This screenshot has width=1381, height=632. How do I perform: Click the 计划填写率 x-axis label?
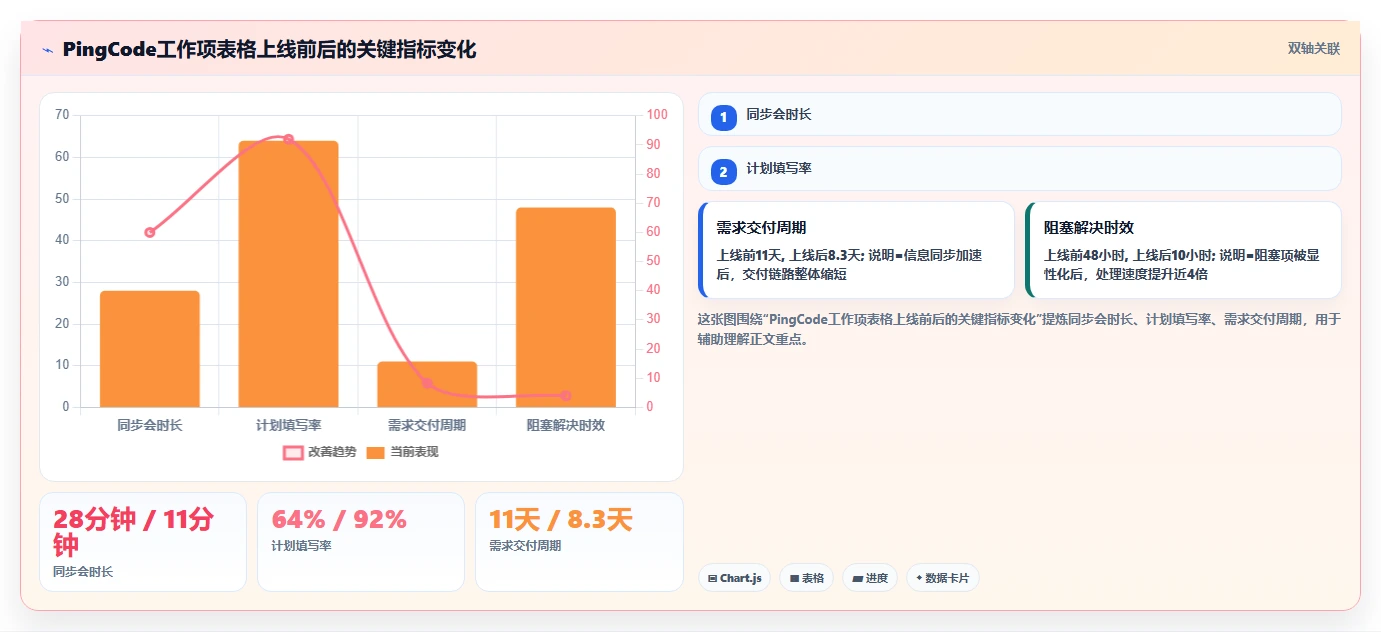288,425
